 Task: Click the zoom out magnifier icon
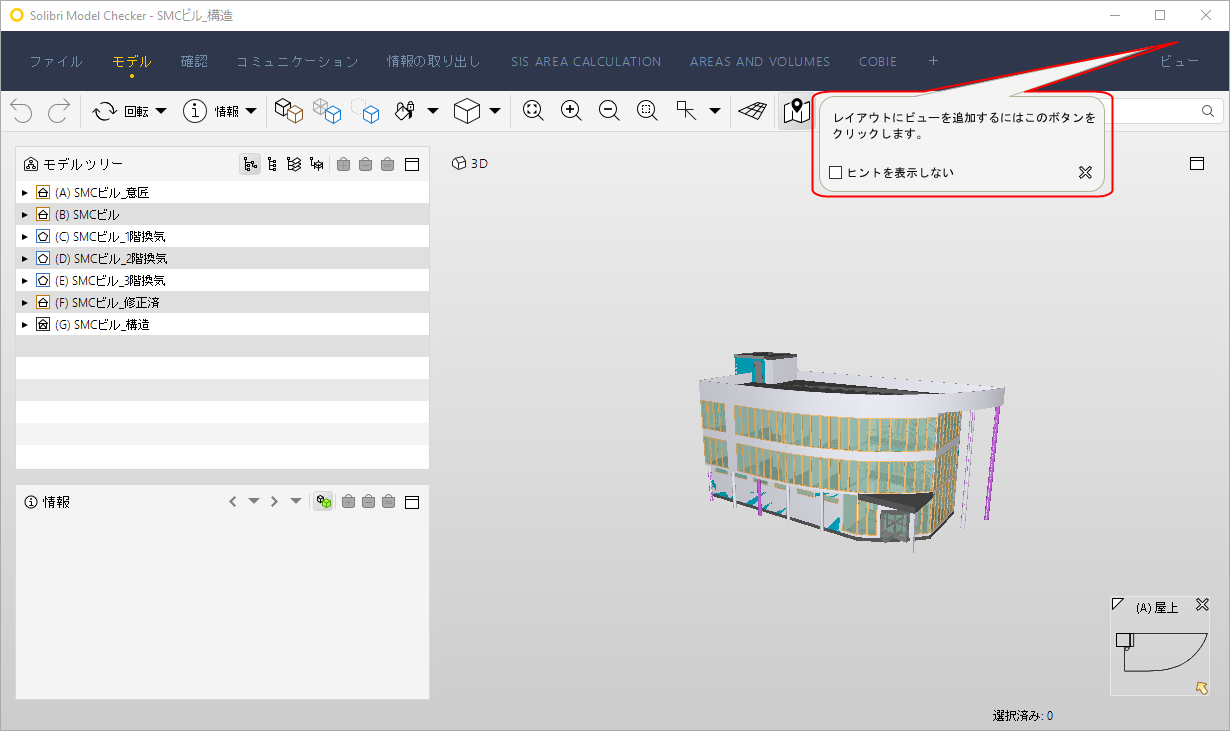609,111
